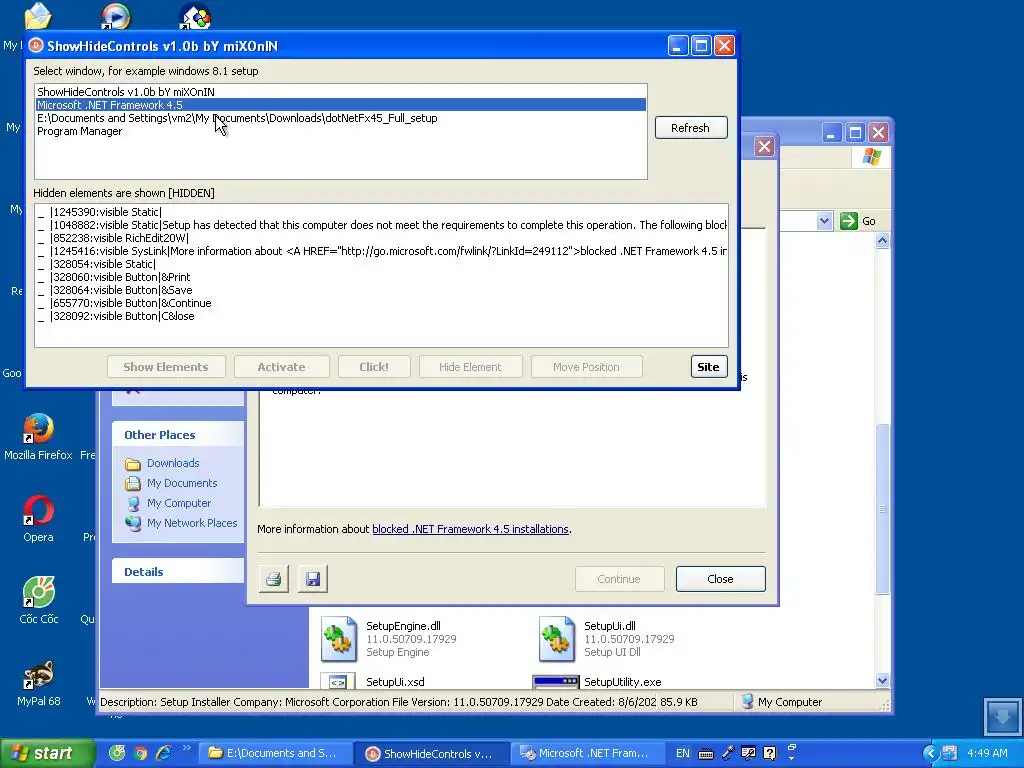
Task: Launch Cốc Cốc from the quick launch bar
Action: pyautogui.click(x=117, y=753)
